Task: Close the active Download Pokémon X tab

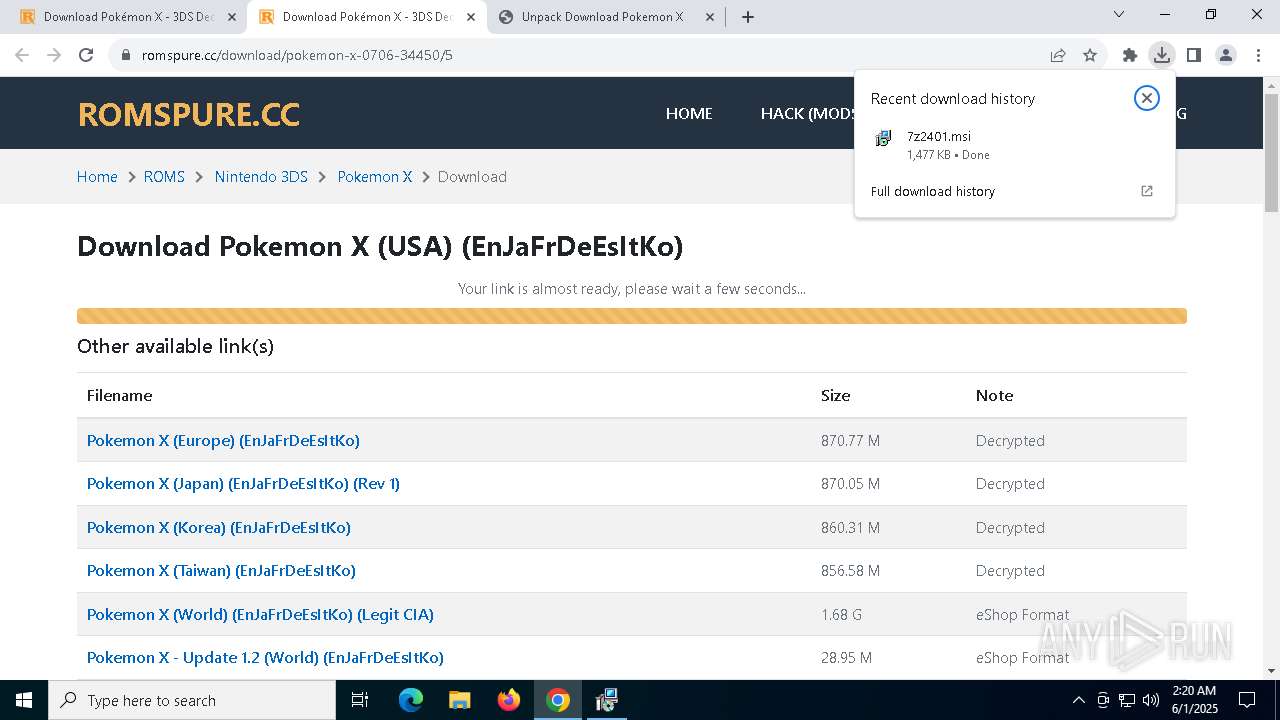Action: (471, 17)
